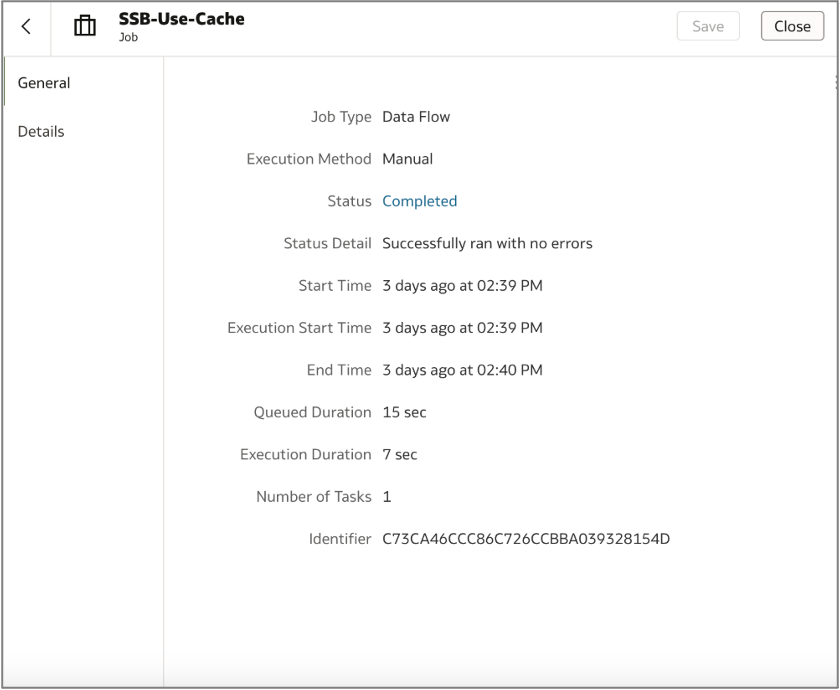Select the General section in the sidebar

click(x=43, y=83)
